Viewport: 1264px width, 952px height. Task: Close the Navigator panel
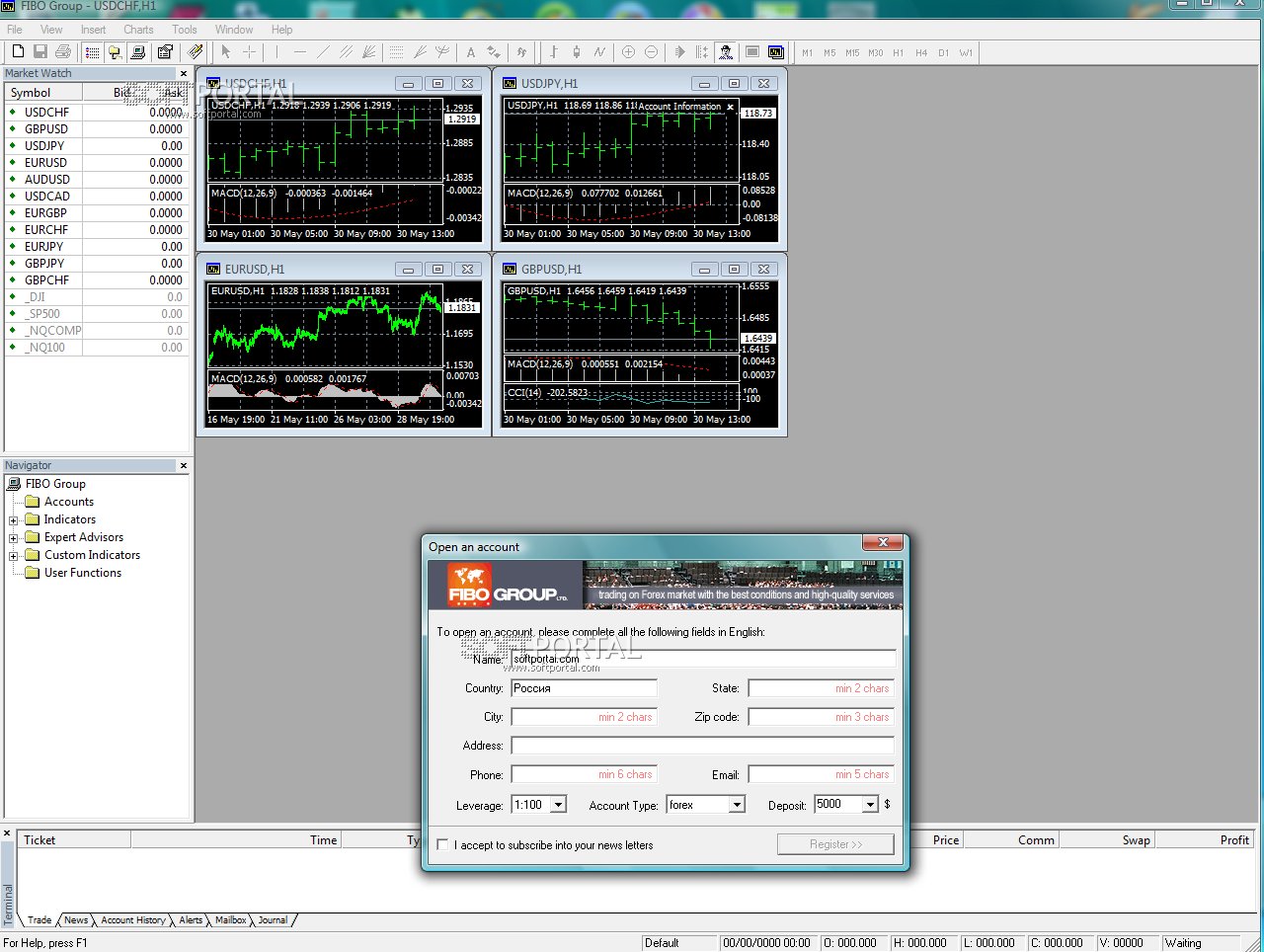click(x=184, y=466)
